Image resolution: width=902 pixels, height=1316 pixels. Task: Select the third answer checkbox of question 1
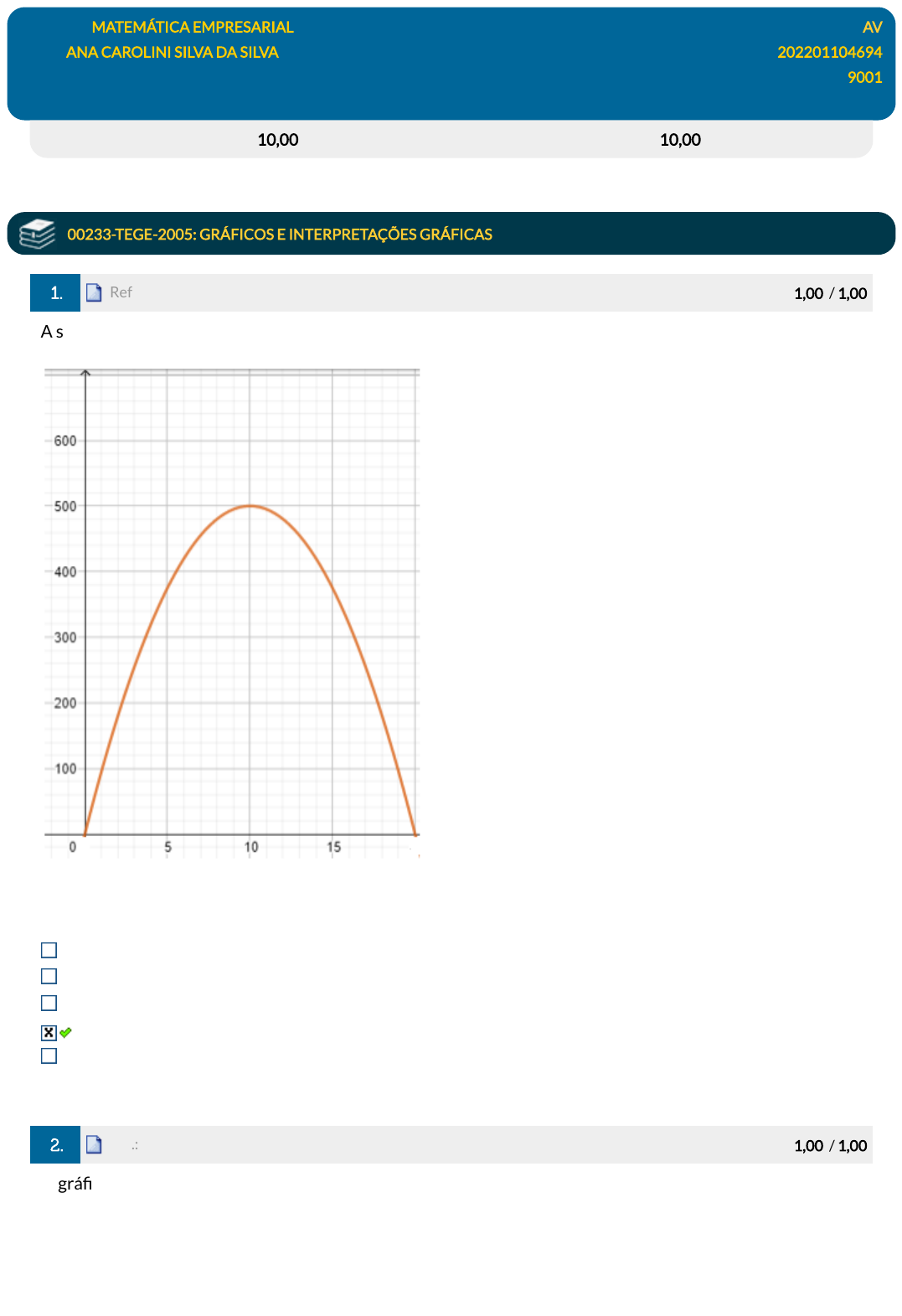49,1003
